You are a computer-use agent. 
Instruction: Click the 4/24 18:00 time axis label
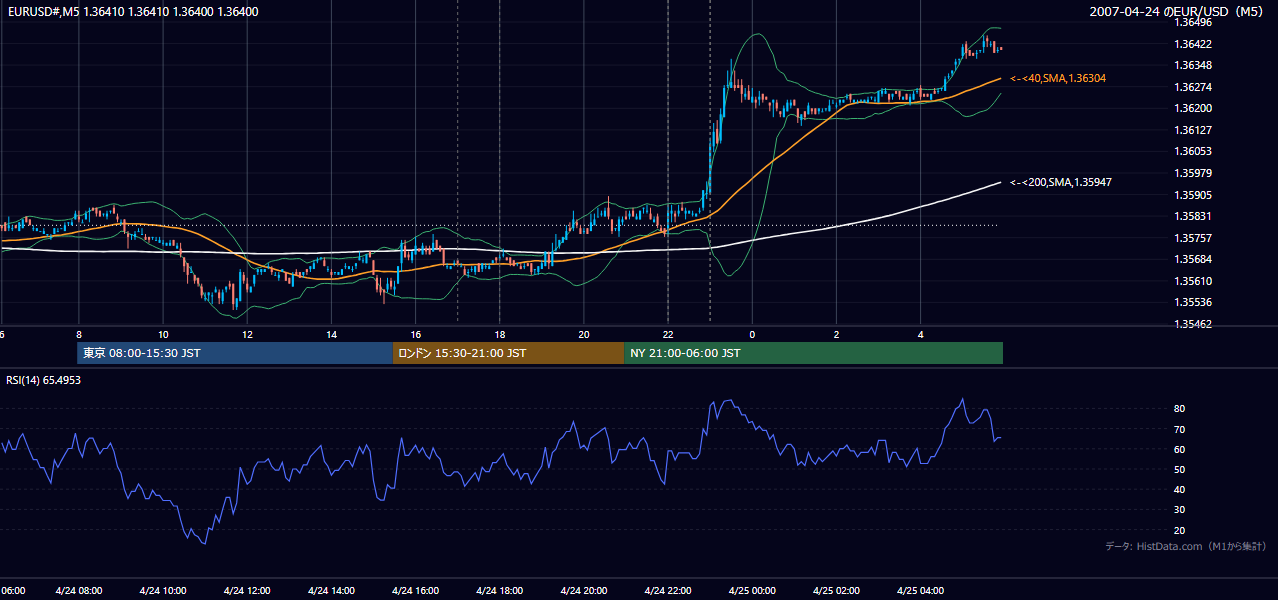[x=499, y=591]
